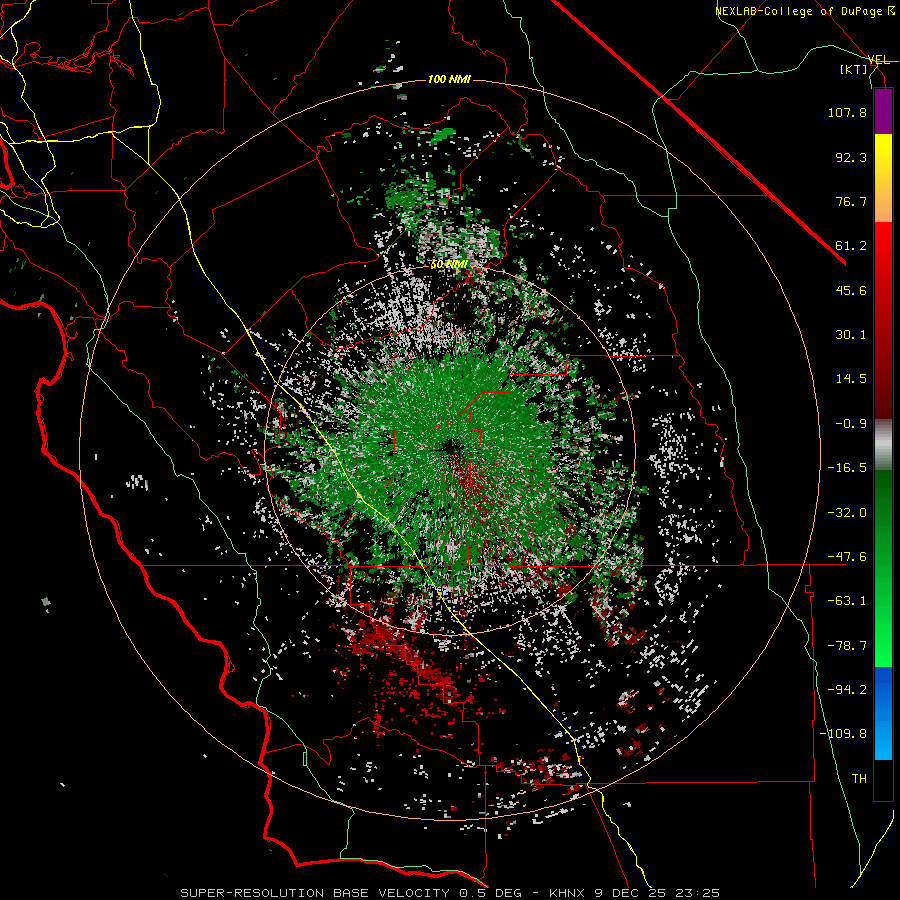The image size is (900, 900).
Task: Click the 76.7 legend value
Action: 851,201
